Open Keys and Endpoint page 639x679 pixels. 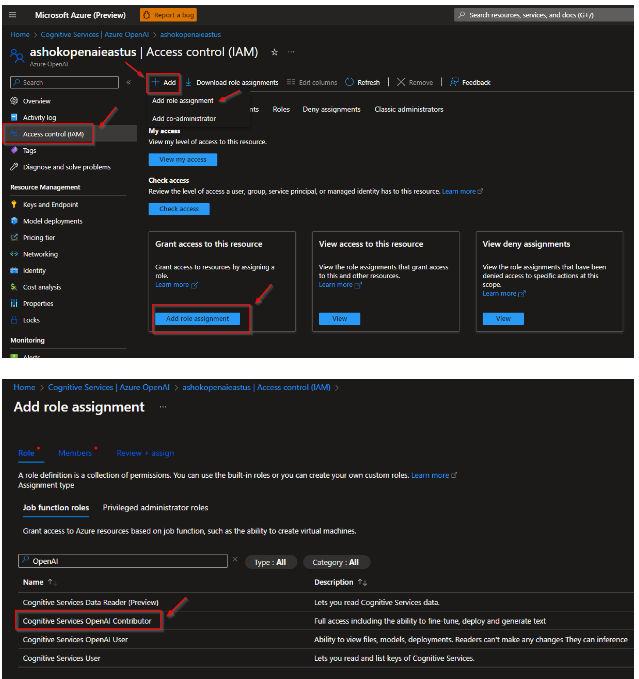[51, 204]
